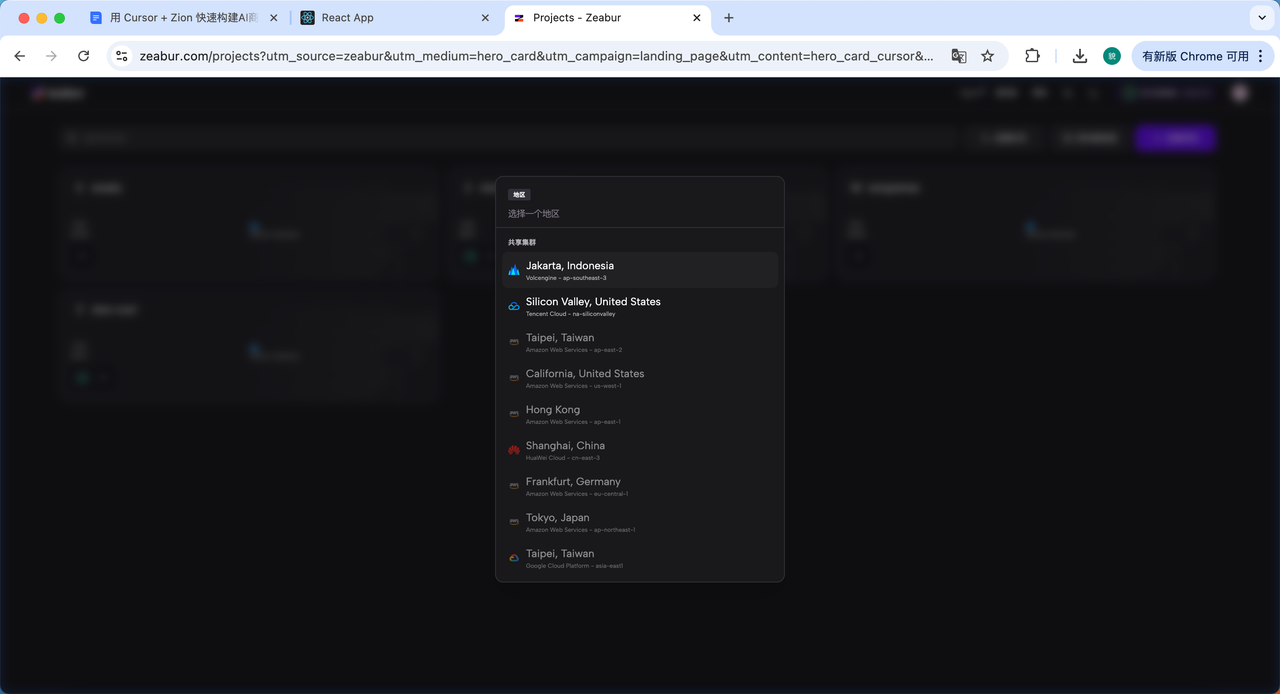Open a new browser tab
The height and width of the screenshot is (694, 1280).
(729, 18)
